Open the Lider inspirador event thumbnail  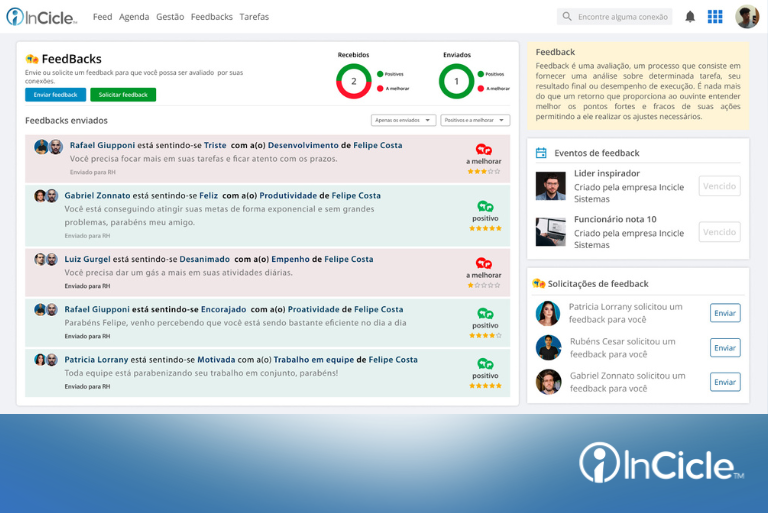click(x=551, y=186)
